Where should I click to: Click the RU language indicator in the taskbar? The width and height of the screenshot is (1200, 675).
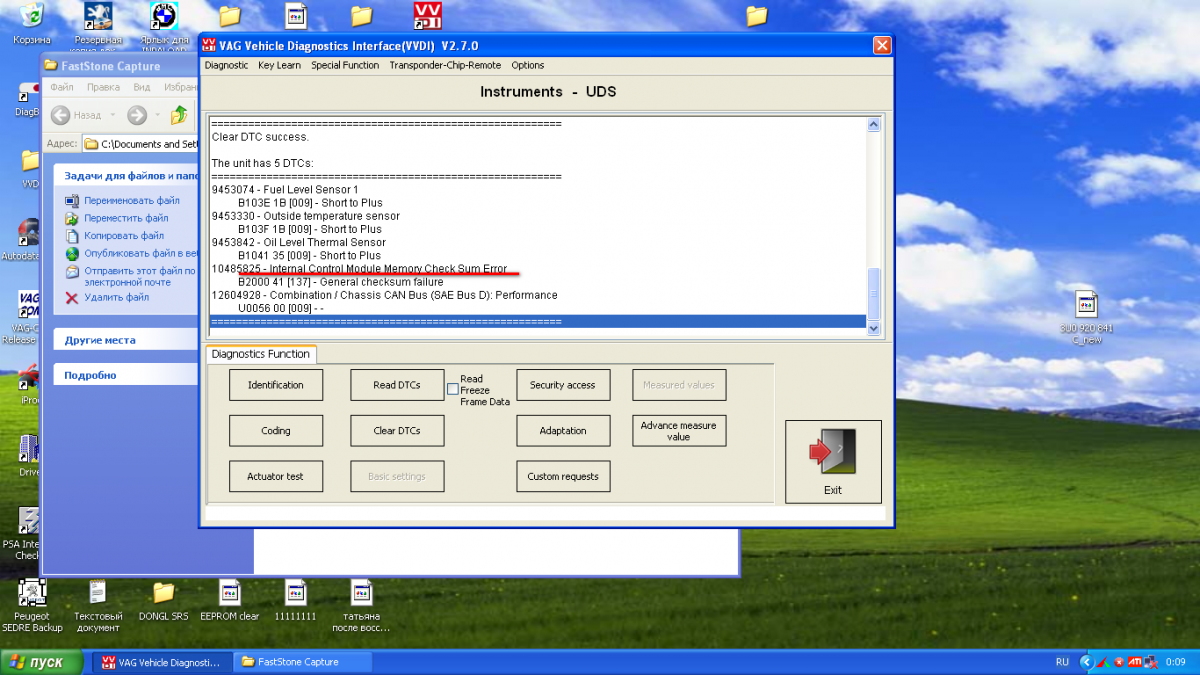pos(1062,662)
